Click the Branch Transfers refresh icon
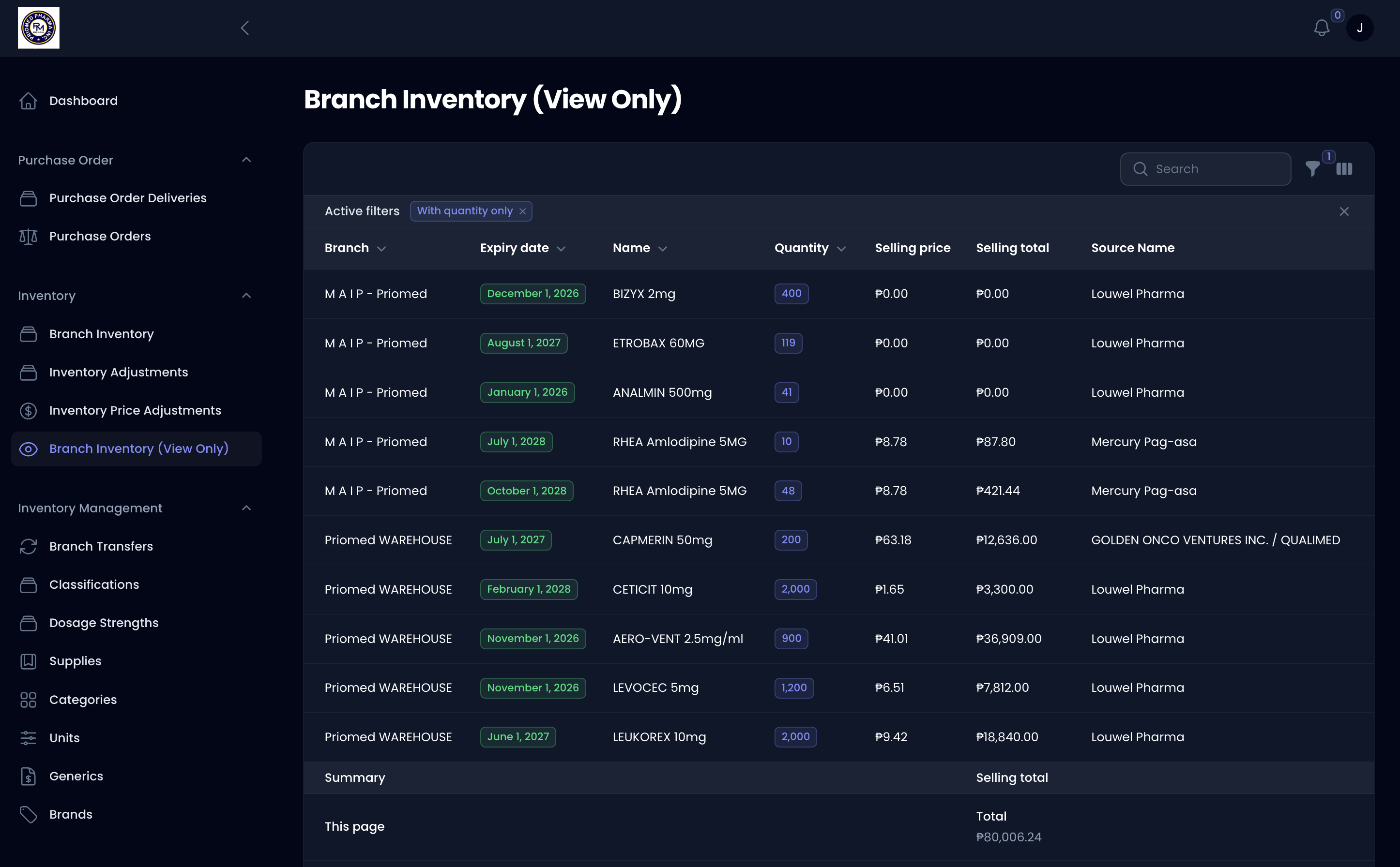The image size is (1400, 867). click(29, 546)
